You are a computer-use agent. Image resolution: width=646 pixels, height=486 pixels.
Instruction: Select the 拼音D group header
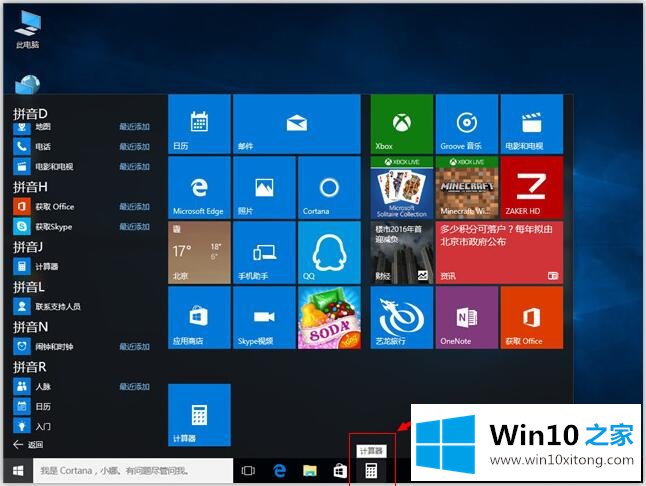pyautogui.click(x=30, y=113)
